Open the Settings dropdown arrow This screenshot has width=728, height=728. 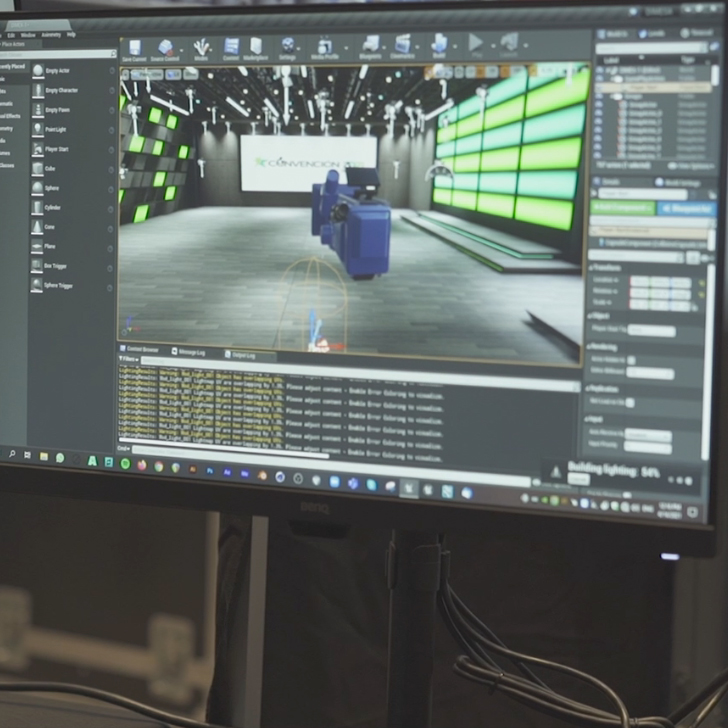[x=299, y=48]
